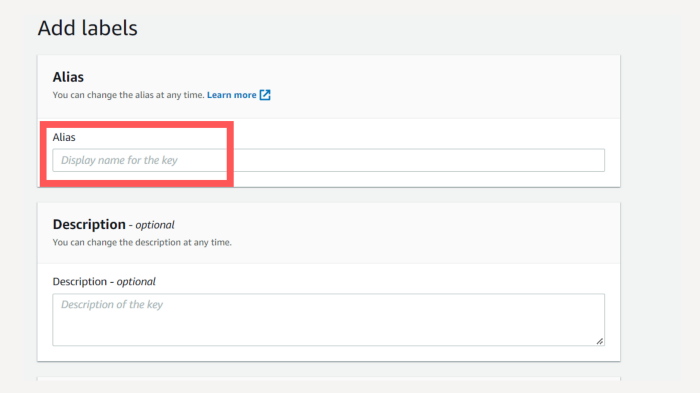The height and width of the screenshot is (393, 700).
Task: Select the bold 'Alias' section heading
Action: [x=68, y=77]
